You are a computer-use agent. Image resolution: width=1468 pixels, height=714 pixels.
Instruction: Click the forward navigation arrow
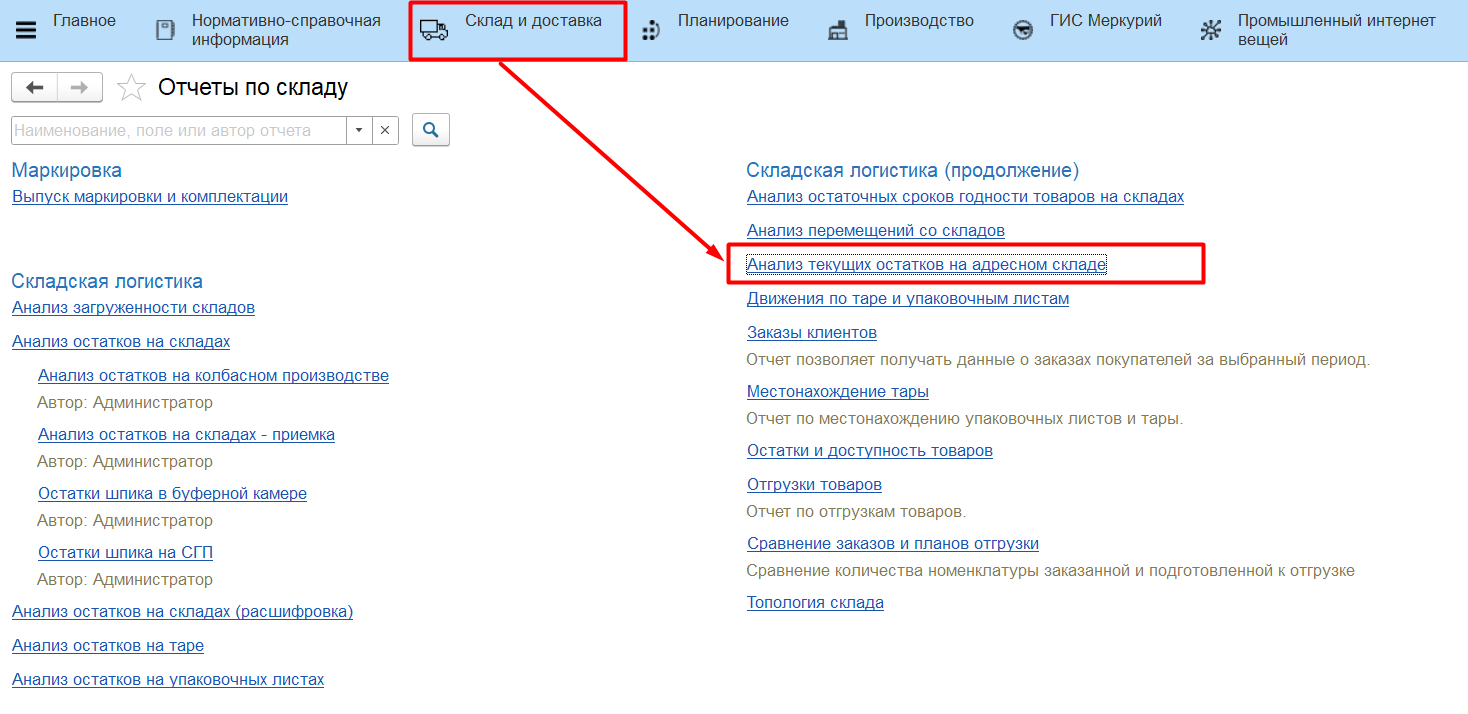(80, 88)
